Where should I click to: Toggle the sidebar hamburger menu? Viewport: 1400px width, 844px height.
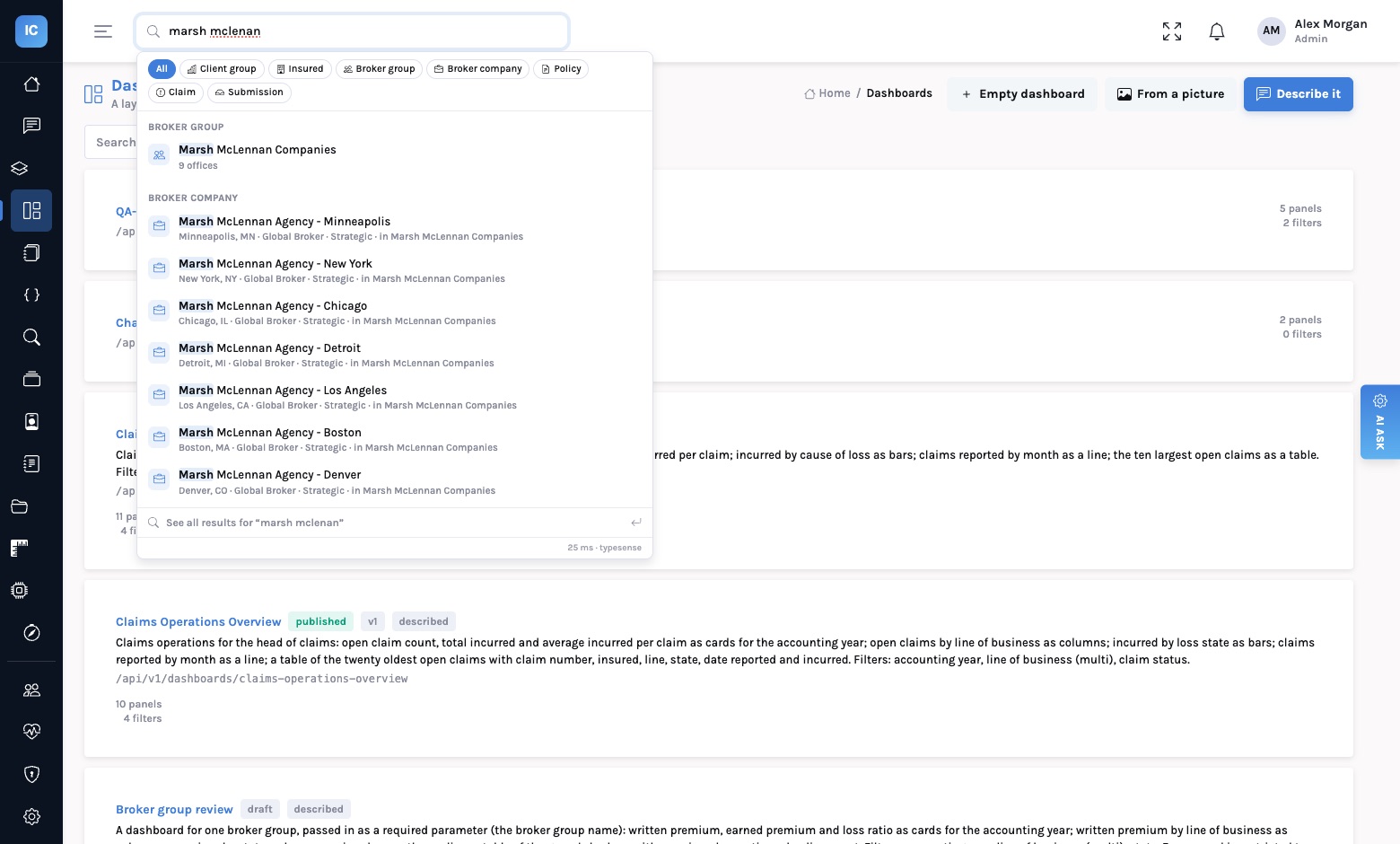pyautogui.click(x=103, y=31)
